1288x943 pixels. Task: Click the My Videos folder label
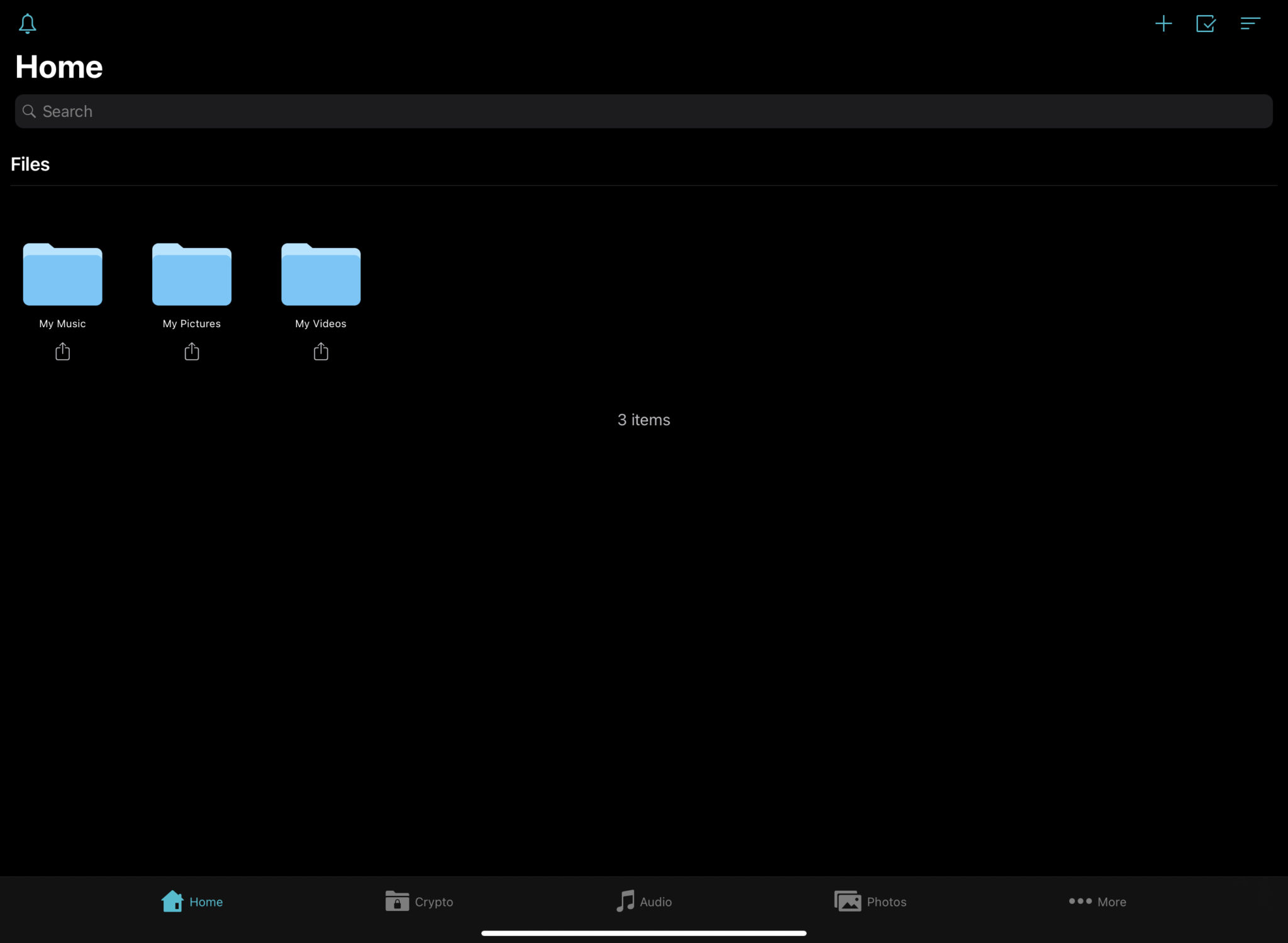[x=321, y=323]
